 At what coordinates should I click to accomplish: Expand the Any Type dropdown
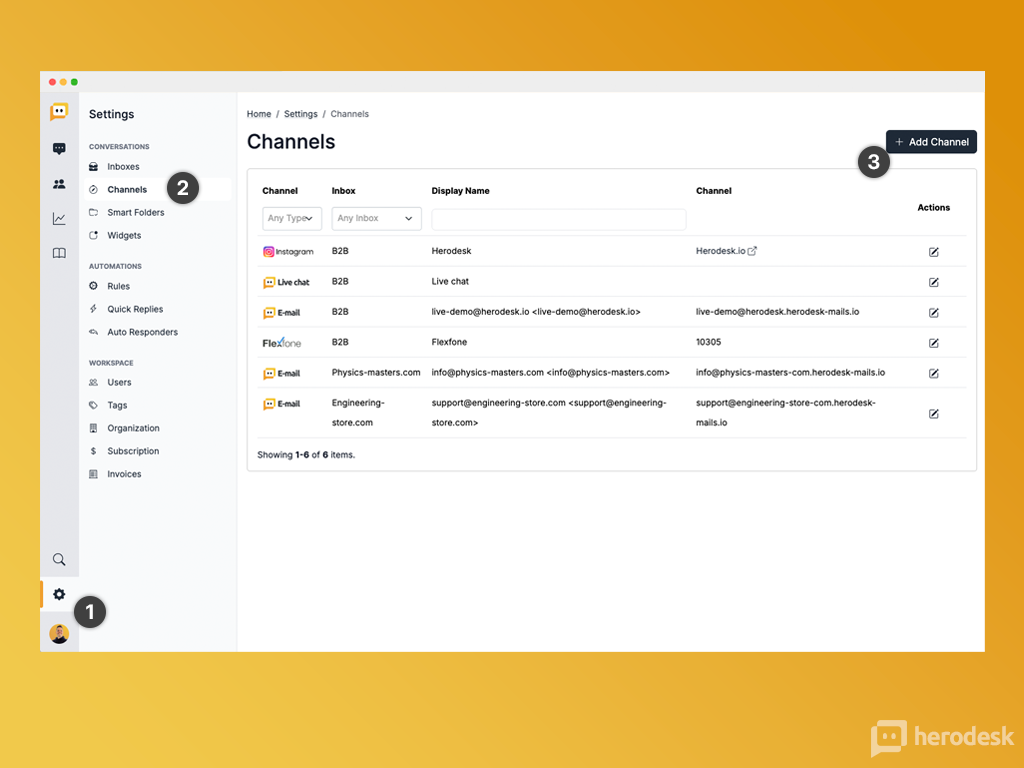[292, 218]
